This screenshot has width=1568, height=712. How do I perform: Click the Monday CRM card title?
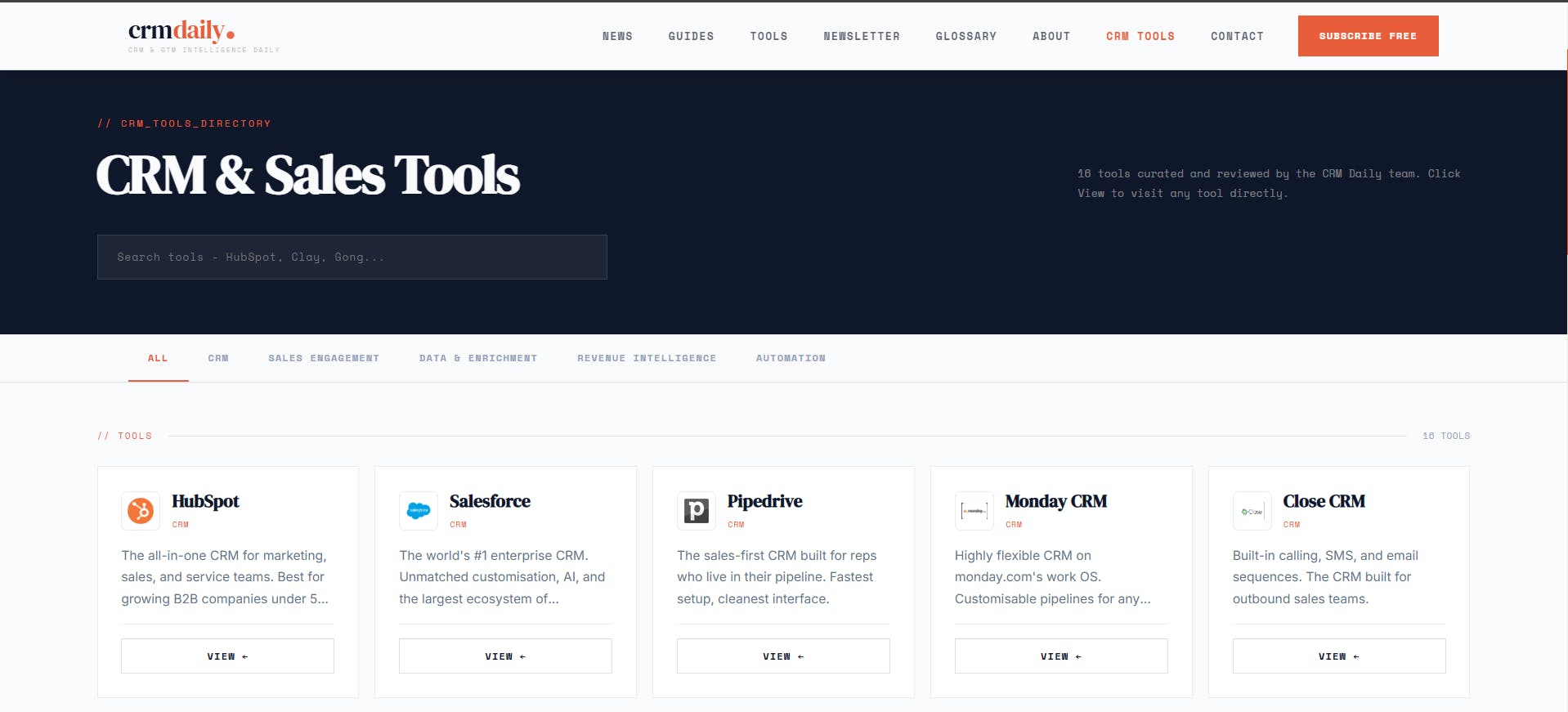(1055, 501)
